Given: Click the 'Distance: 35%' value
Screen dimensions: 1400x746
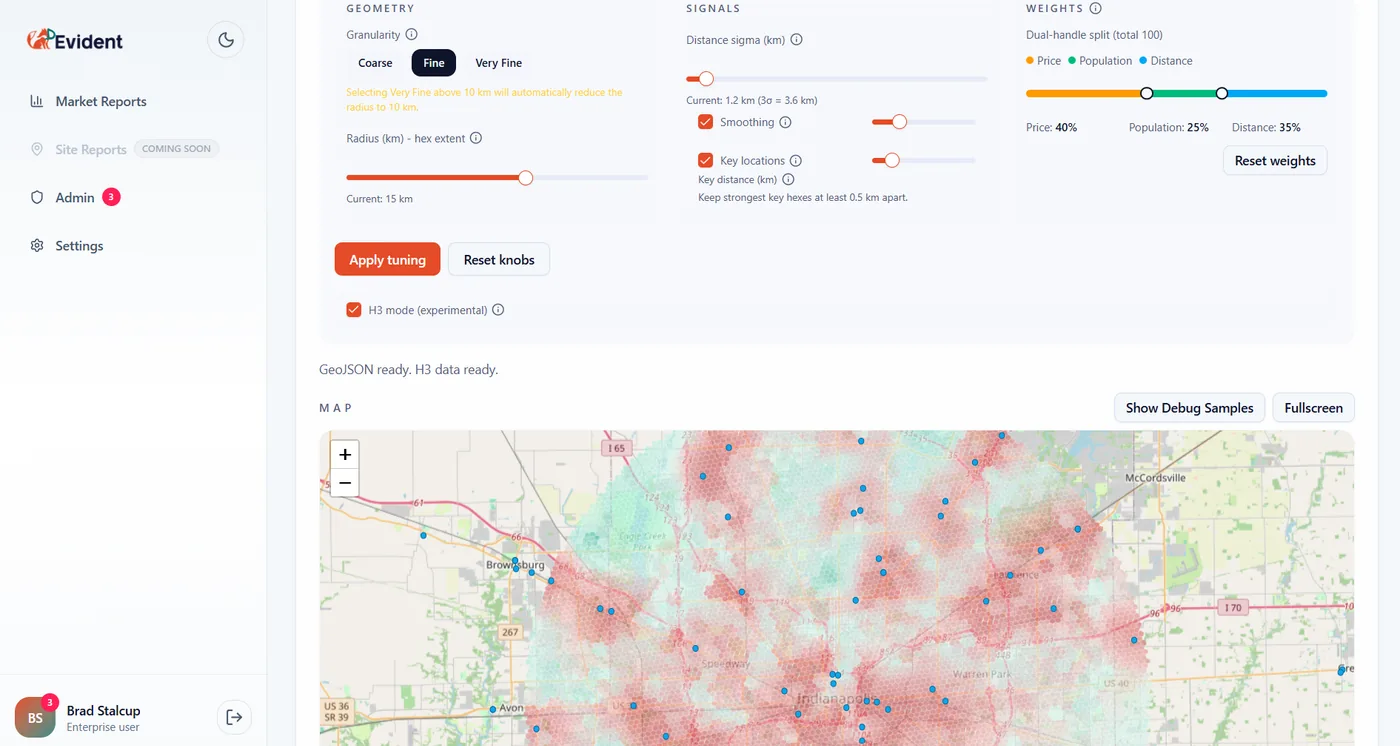Looking at the screenshot, I should (1266, 128).
